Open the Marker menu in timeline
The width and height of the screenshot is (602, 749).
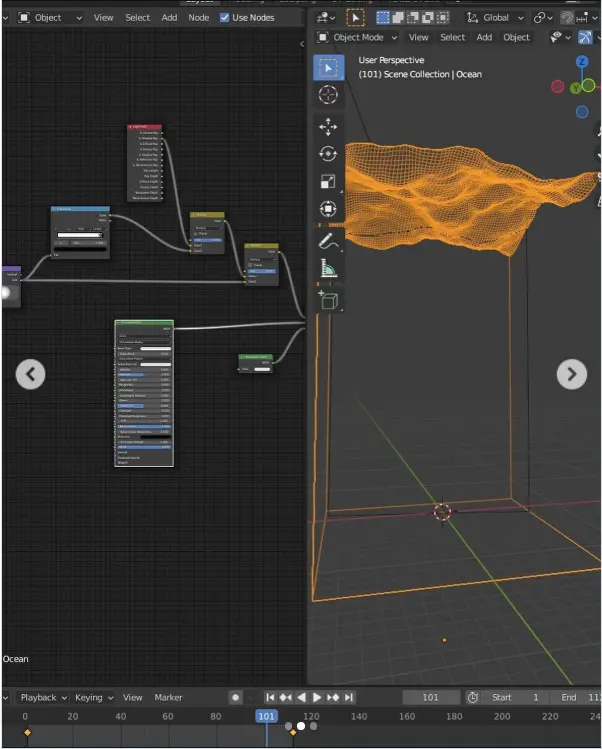168,697
